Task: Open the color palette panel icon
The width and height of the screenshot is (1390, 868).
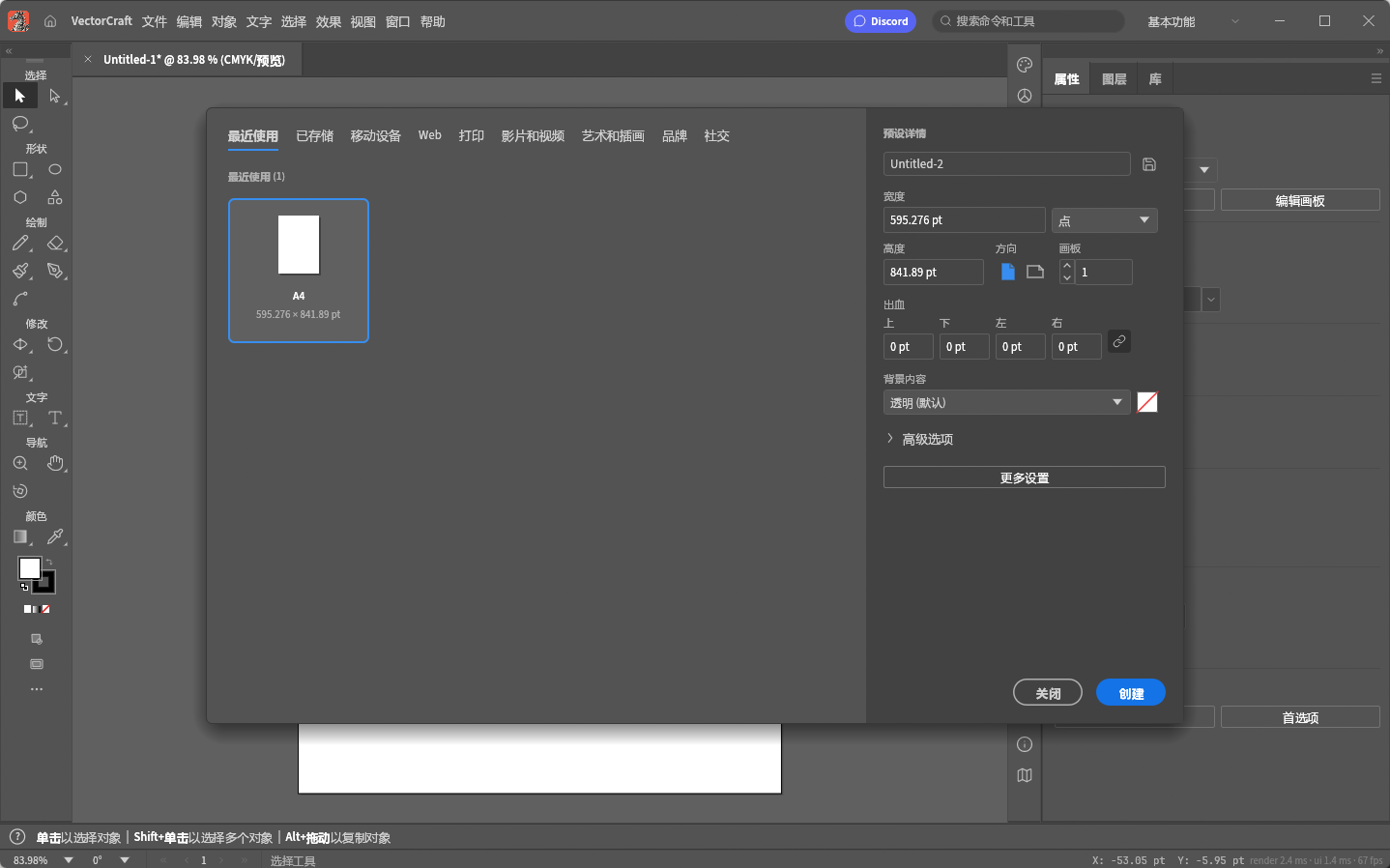Action: [1025, 65]
